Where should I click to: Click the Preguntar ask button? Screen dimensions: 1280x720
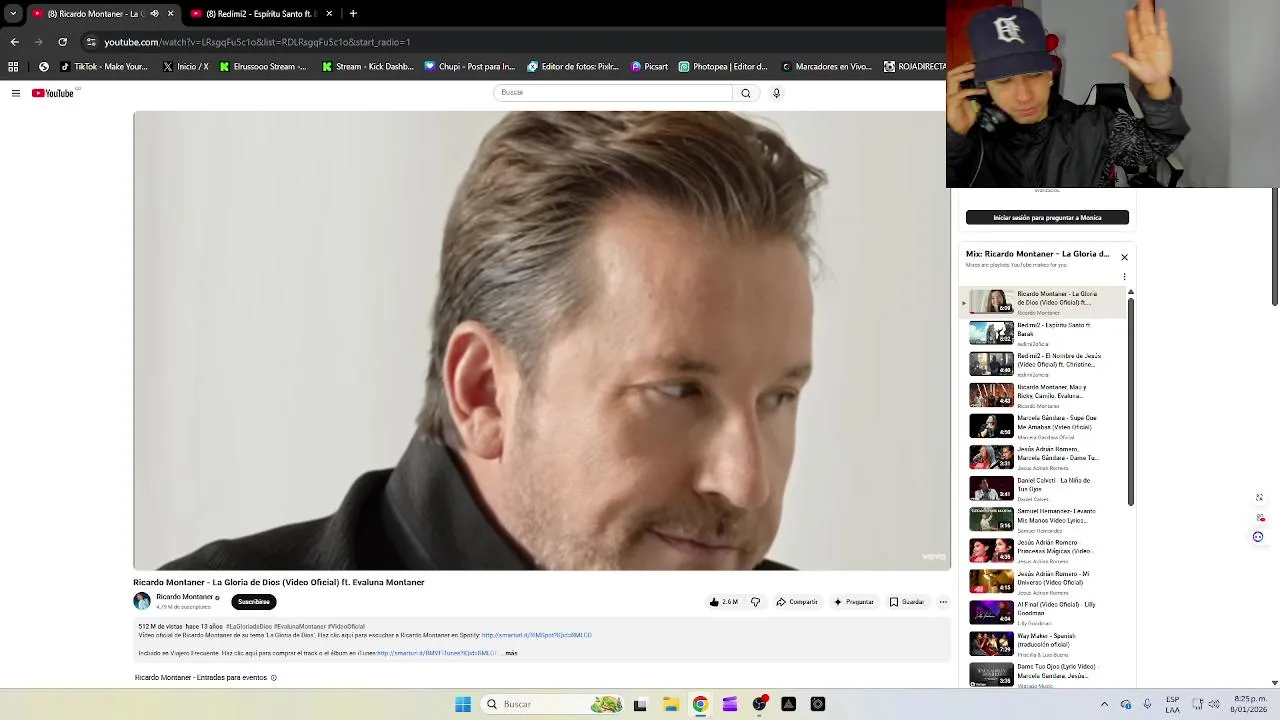853,602
